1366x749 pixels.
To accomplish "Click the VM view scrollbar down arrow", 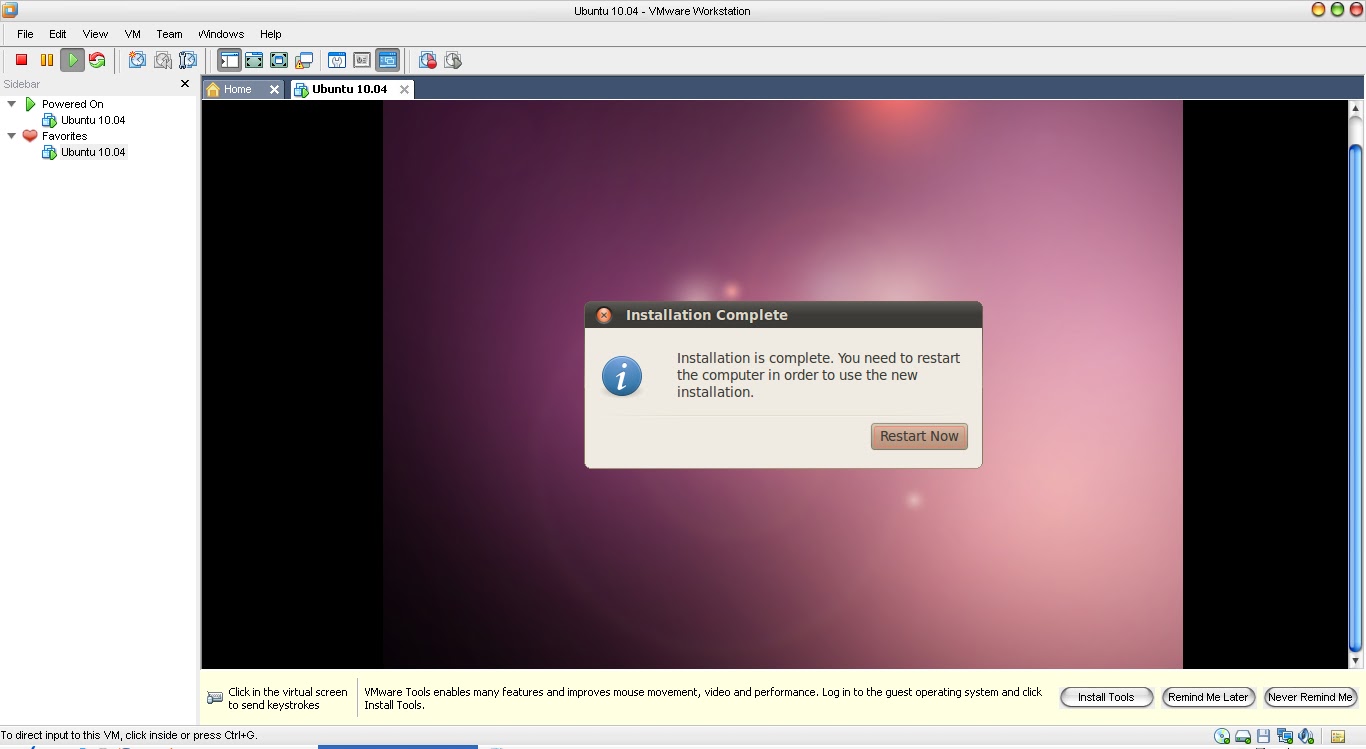I will (1356, 661).
